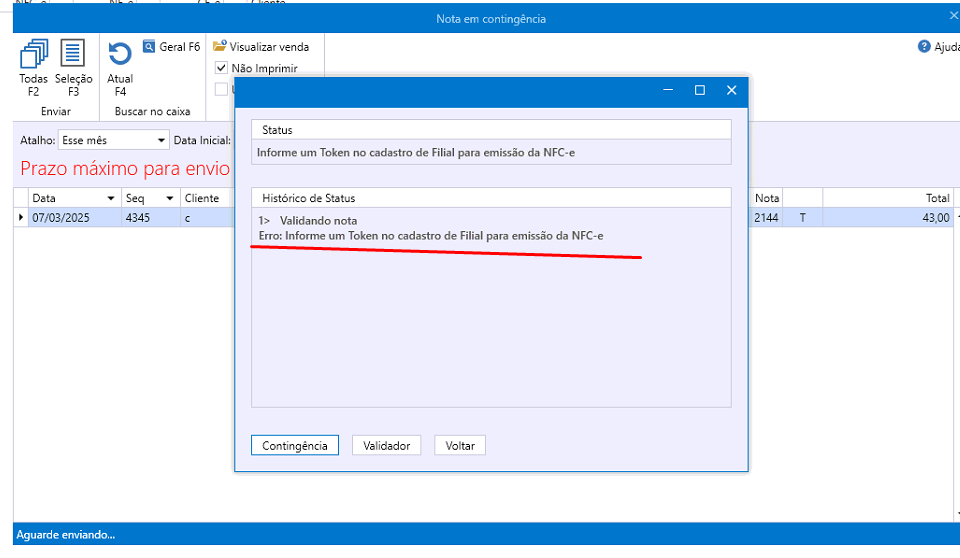This screenshot has width=960, height=558.
Task: Click the Voltar button
Action: 460,446
